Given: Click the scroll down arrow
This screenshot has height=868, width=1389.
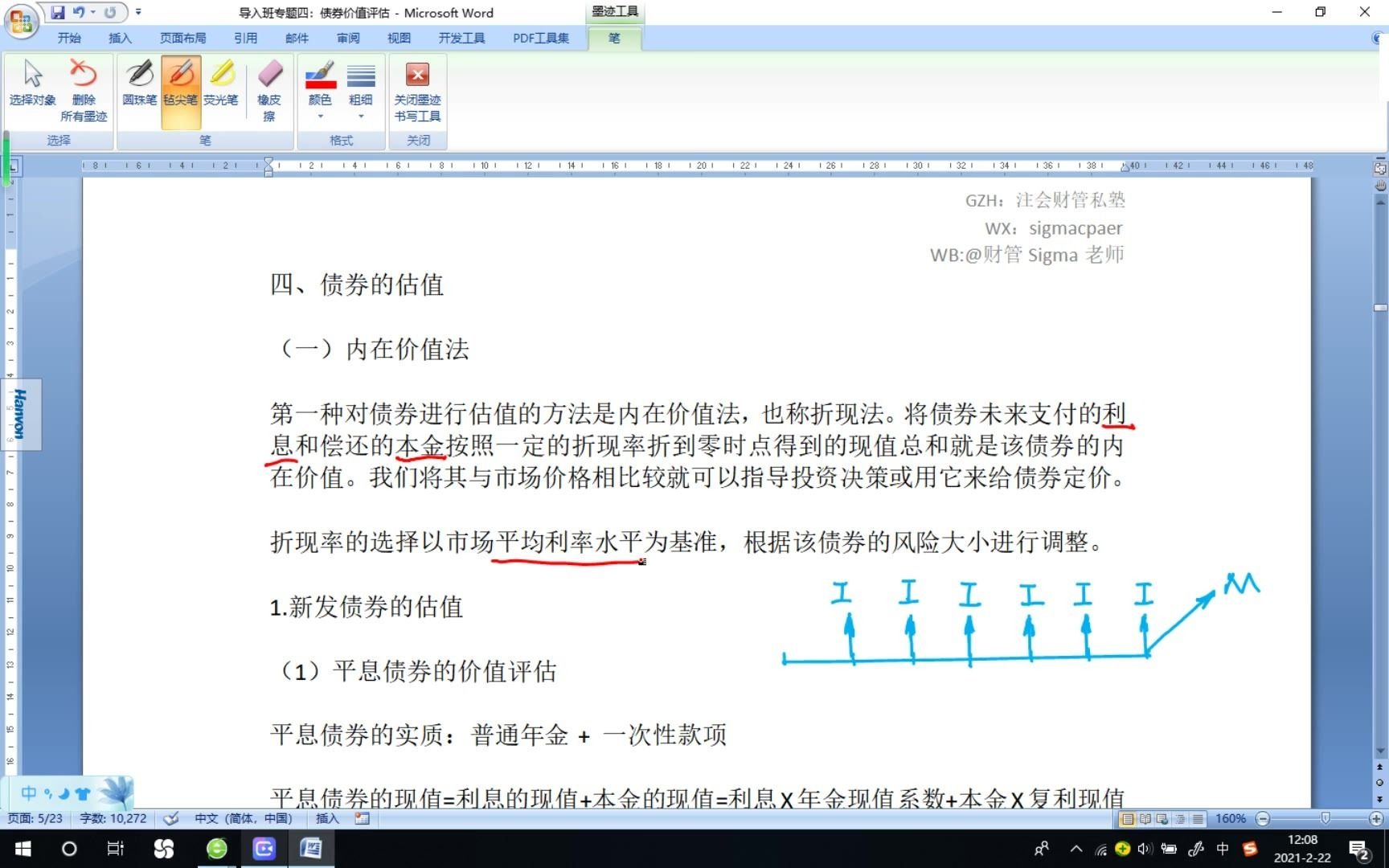Looking at the screenshot, I should click(x=1380, y=752).
